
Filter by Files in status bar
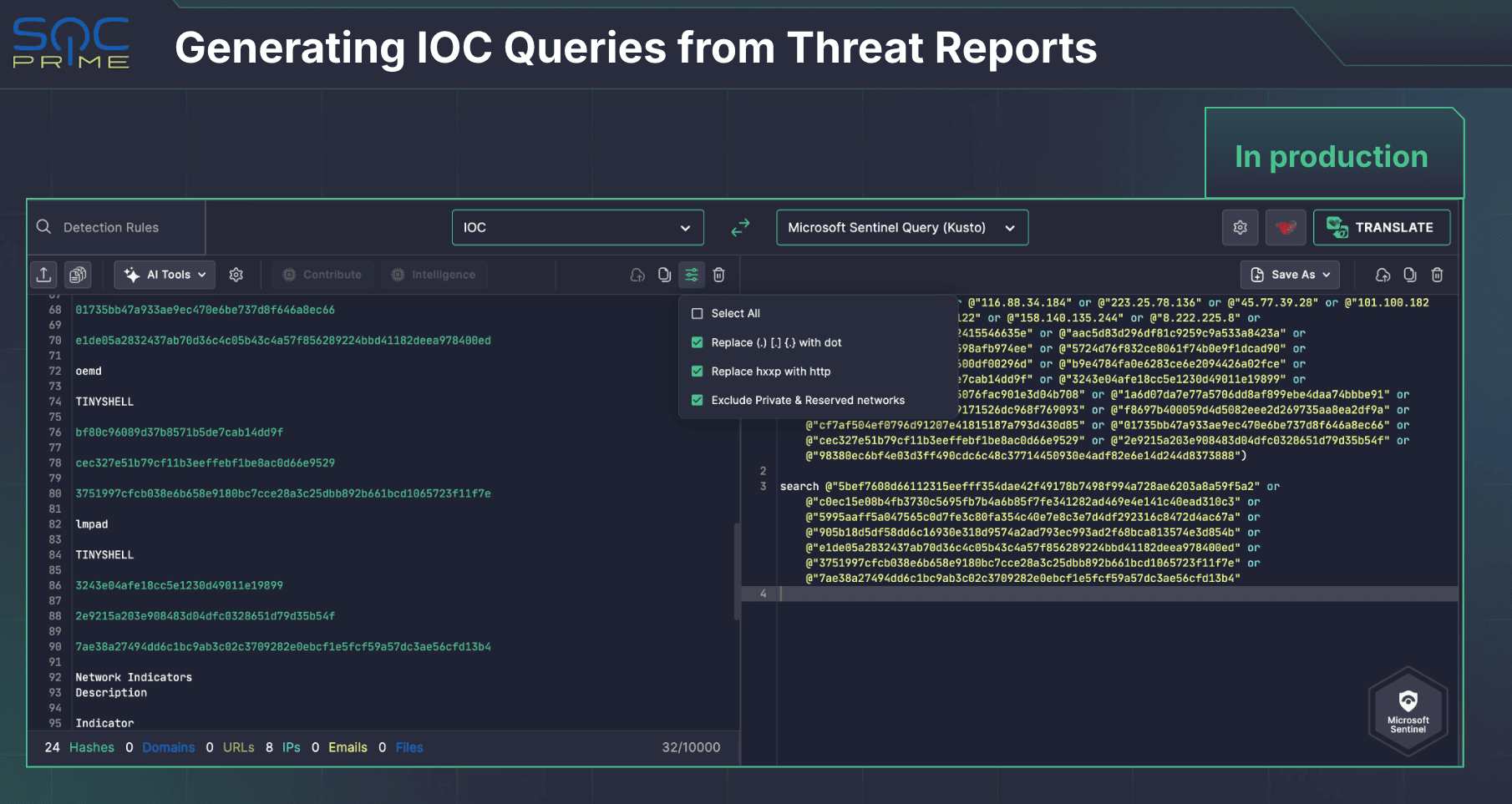tap(401, 747)
